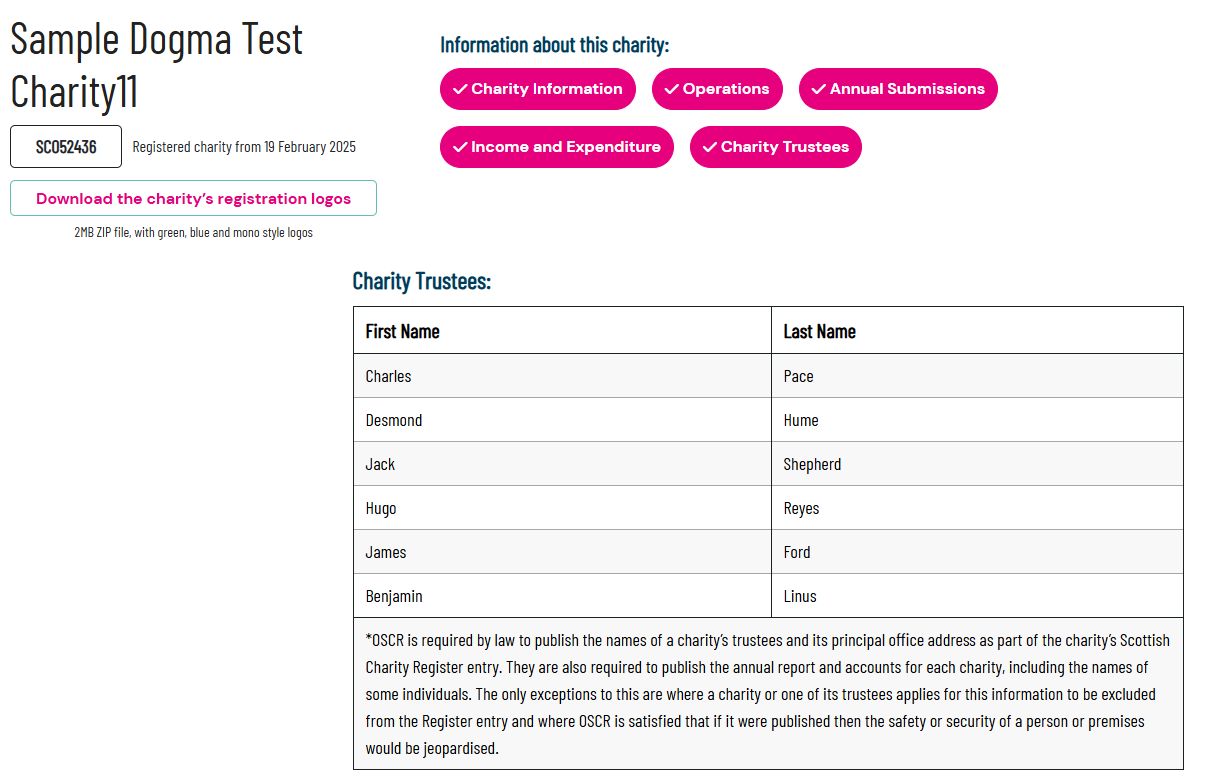1228x782 pixels.
Task: Click last name Shepherd in table
Action: pyautogui.click(x=812, y=464)
